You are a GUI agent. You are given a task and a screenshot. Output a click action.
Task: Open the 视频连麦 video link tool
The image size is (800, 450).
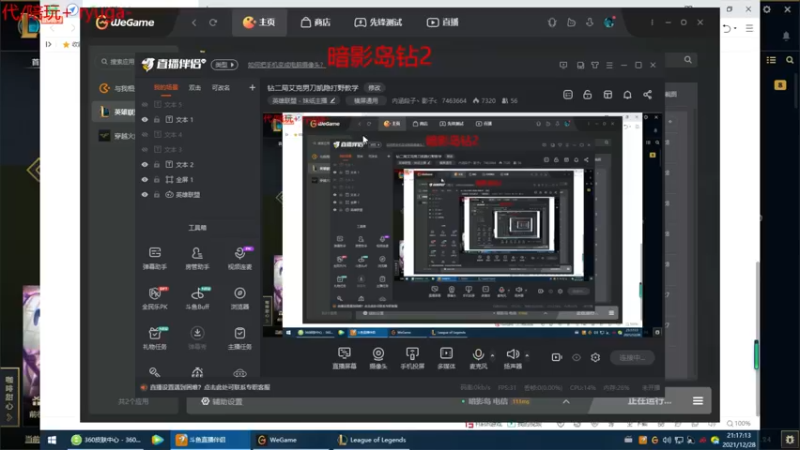239,258
